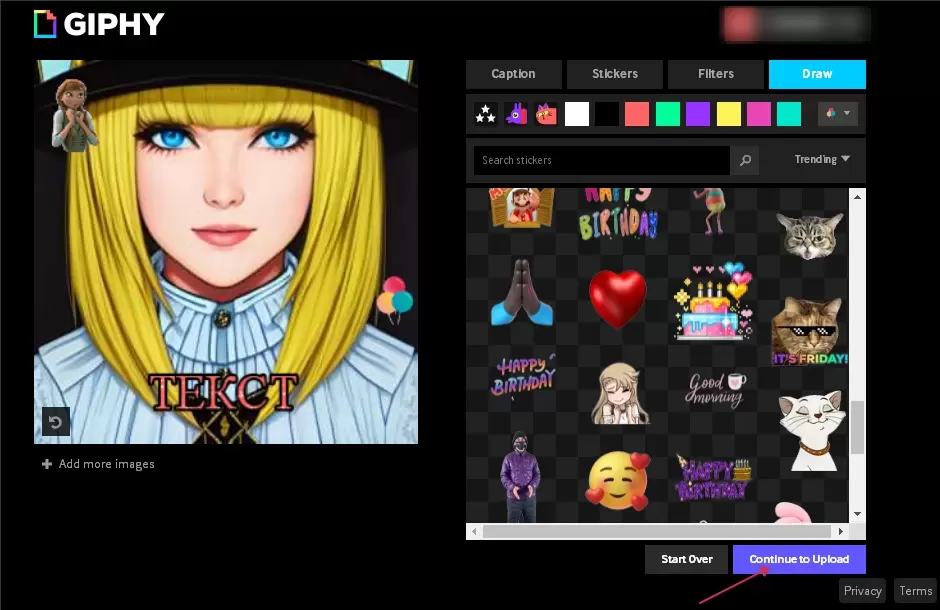Undo with the rotate-back icon on preview
The width and height of the screenshot is (940, 610).
point(55,422)
